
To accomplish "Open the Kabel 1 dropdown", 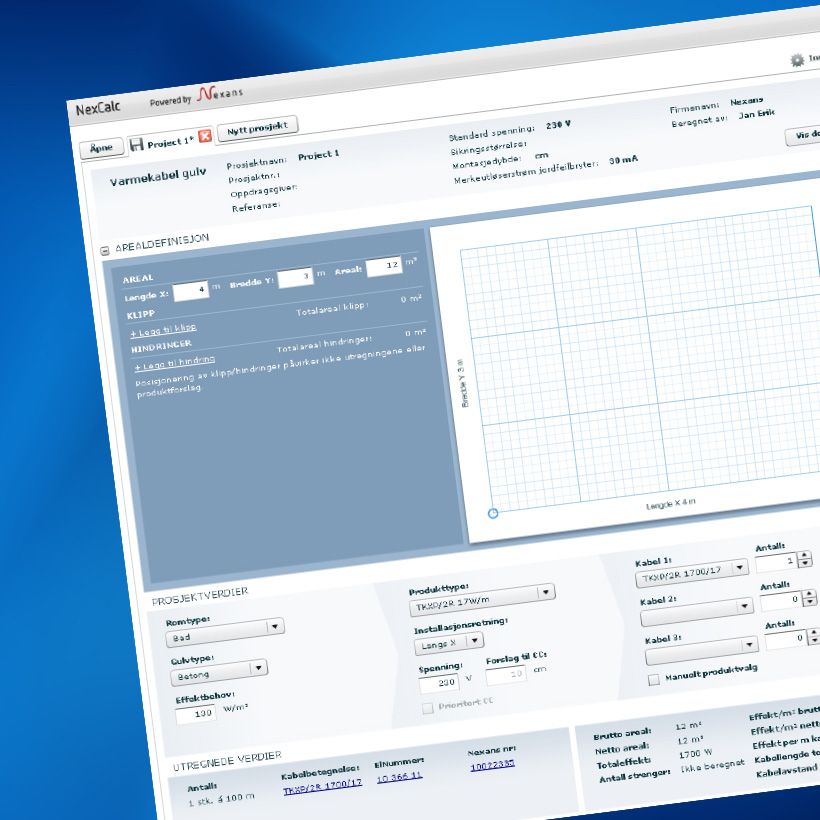I will click(692, 574).
